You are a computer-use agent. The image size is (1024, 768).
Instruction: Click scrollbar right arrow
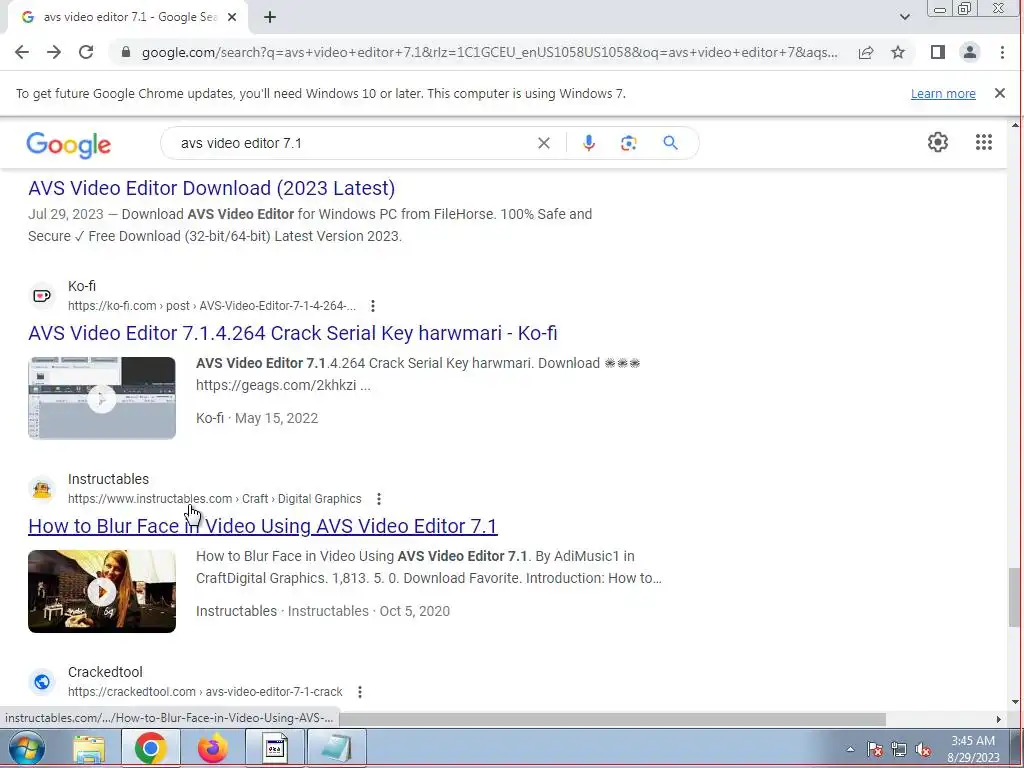click(999, 719)
